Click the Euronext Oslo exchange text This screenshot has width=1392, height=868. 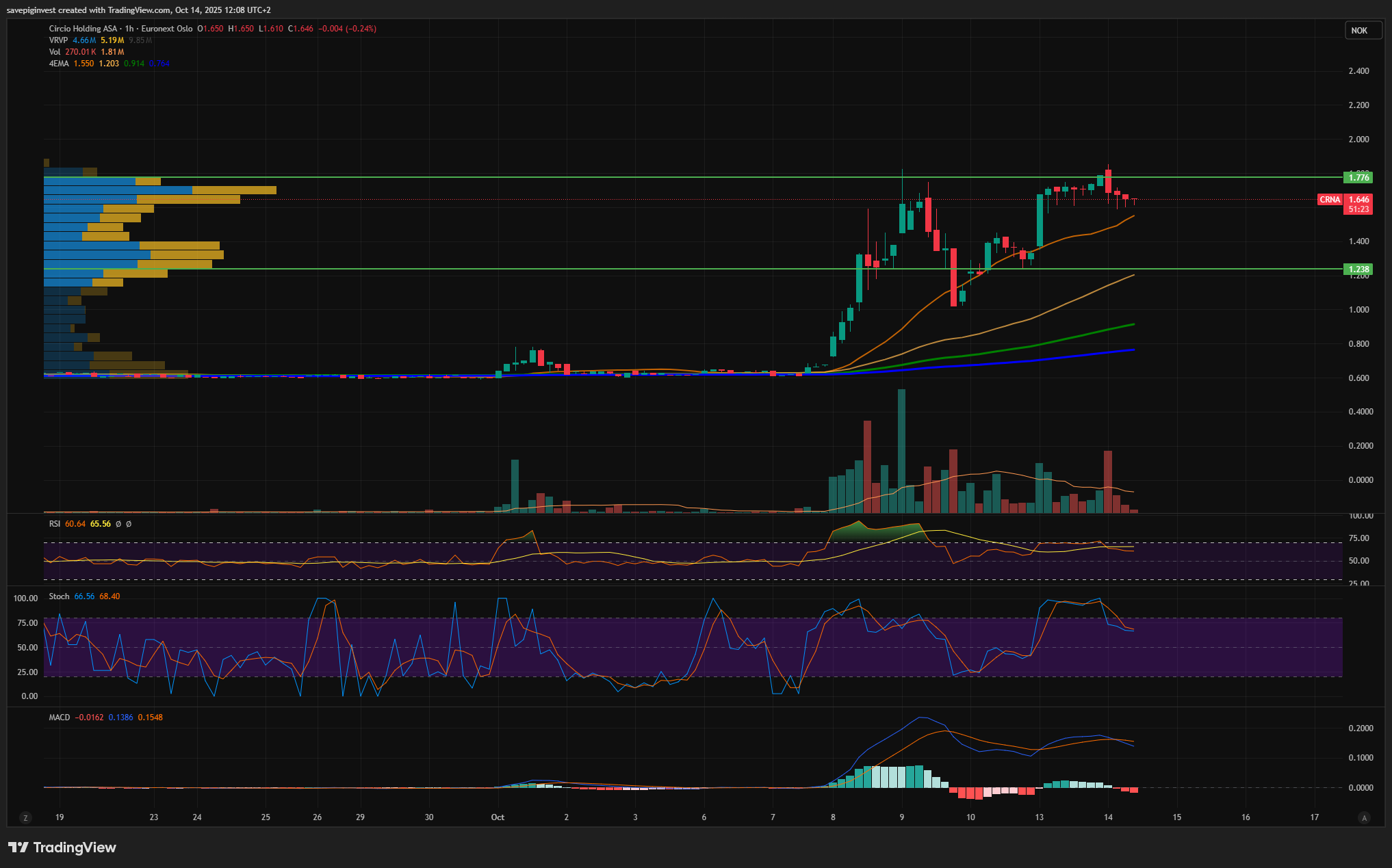click(167, 29)
